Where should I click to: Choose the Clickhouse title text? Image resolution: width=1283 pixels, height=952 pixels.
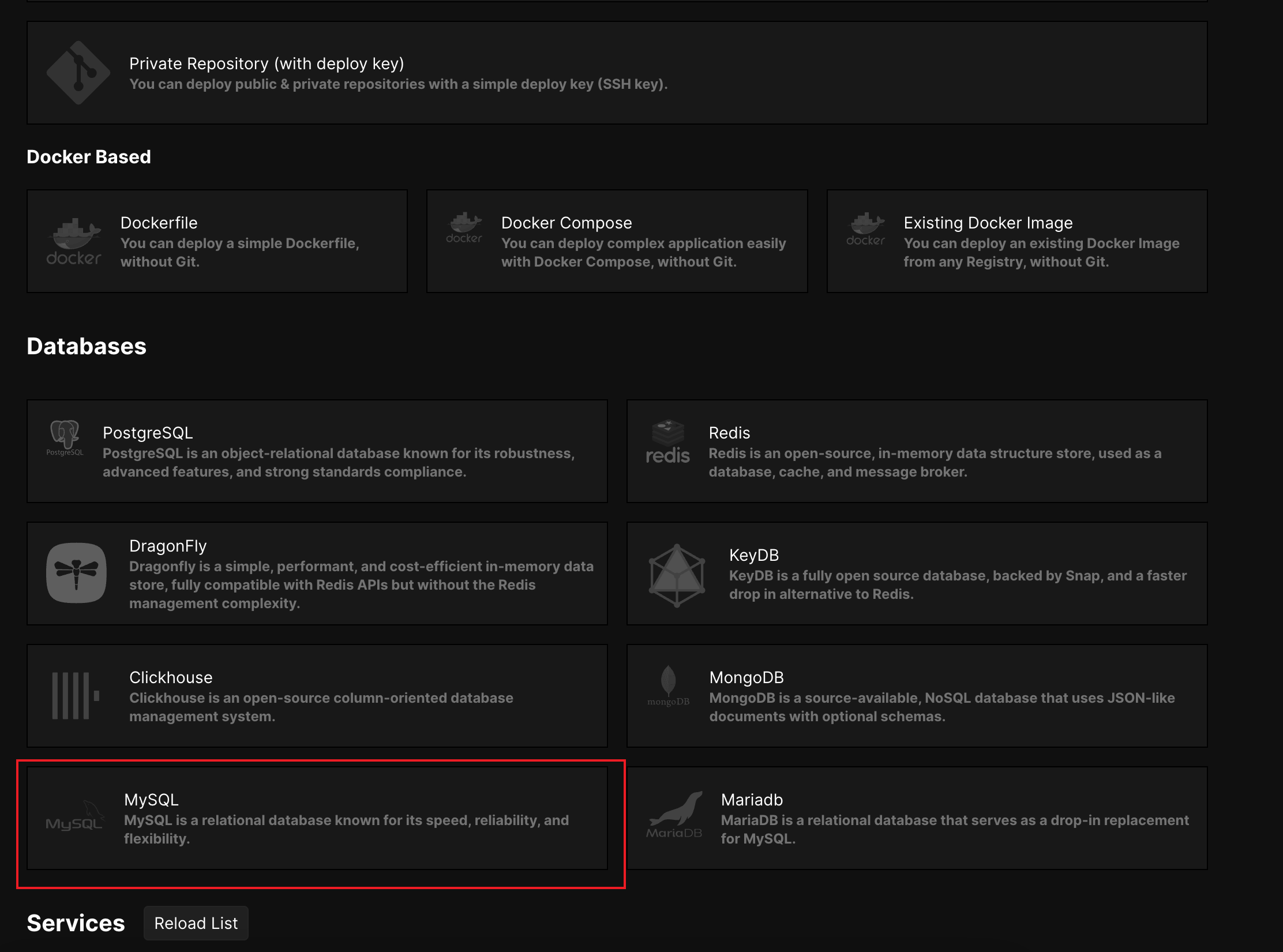(x=171, y=677)
